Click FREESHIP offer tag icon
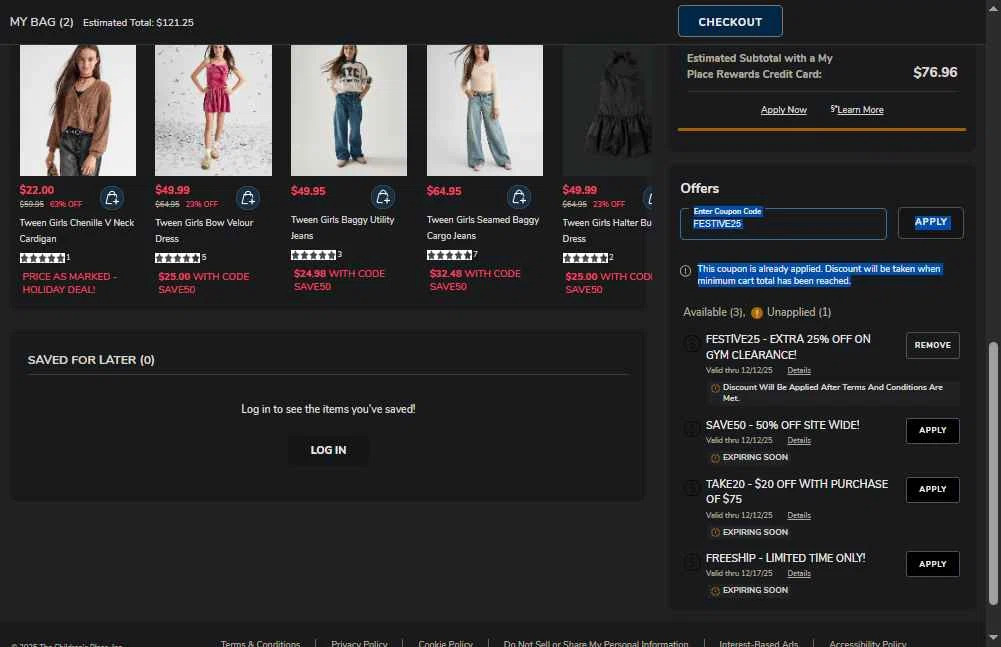This screenshot has height=647, width=1001. point(691,562)
